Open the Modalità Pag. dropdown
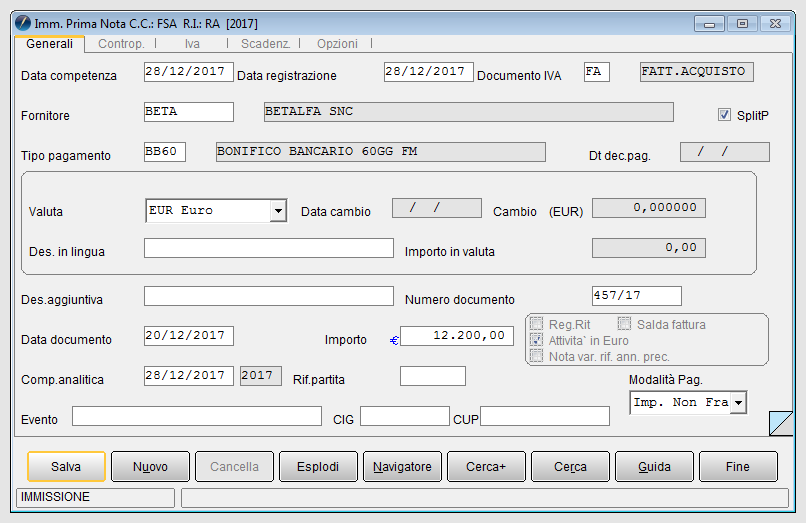Image resolution: width=806 pixels, height=523 pixels. (x=738, y=403)
